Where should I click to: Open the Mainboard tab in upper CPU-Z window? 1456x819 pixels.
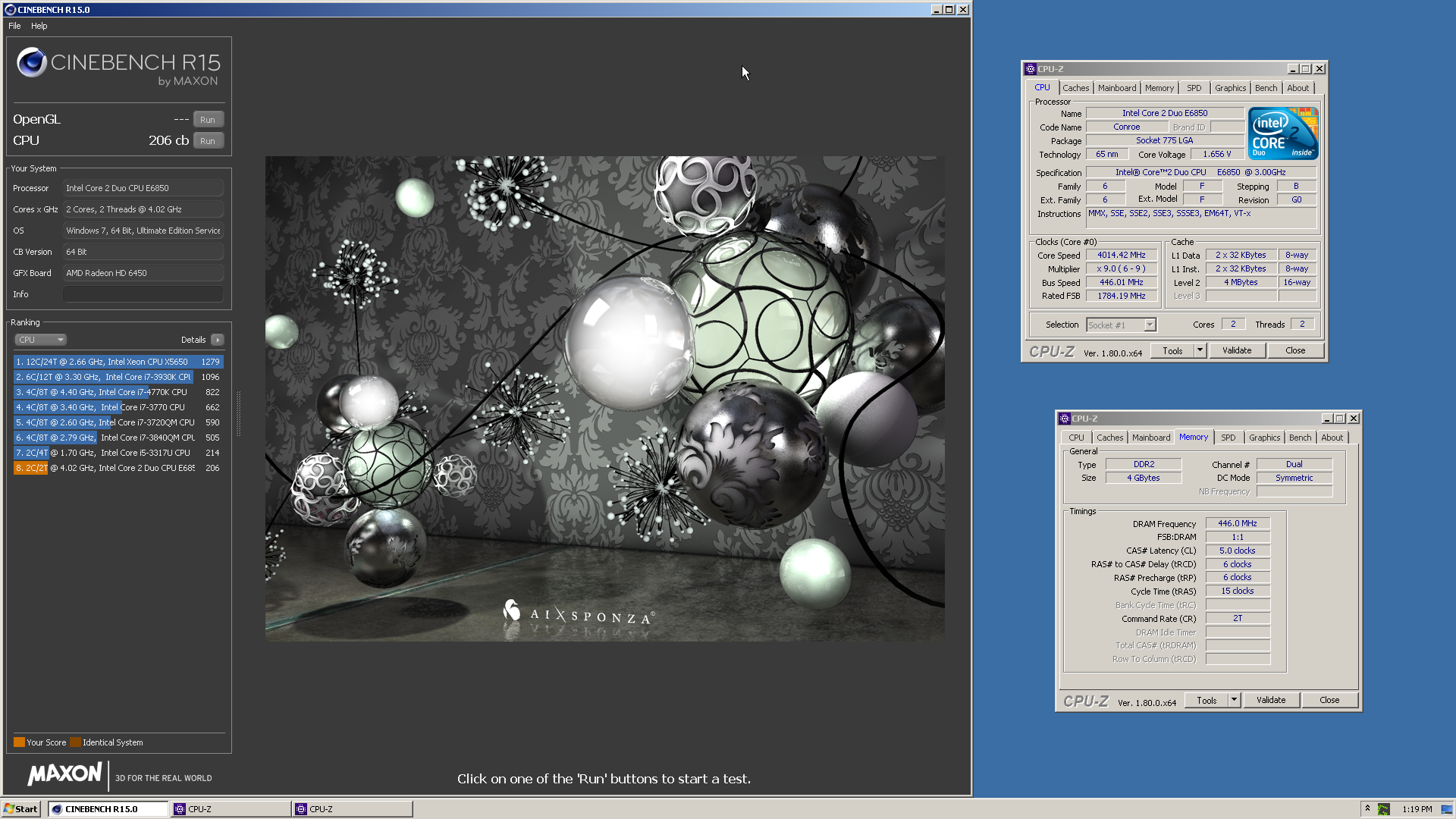(x=1117, y=88)
